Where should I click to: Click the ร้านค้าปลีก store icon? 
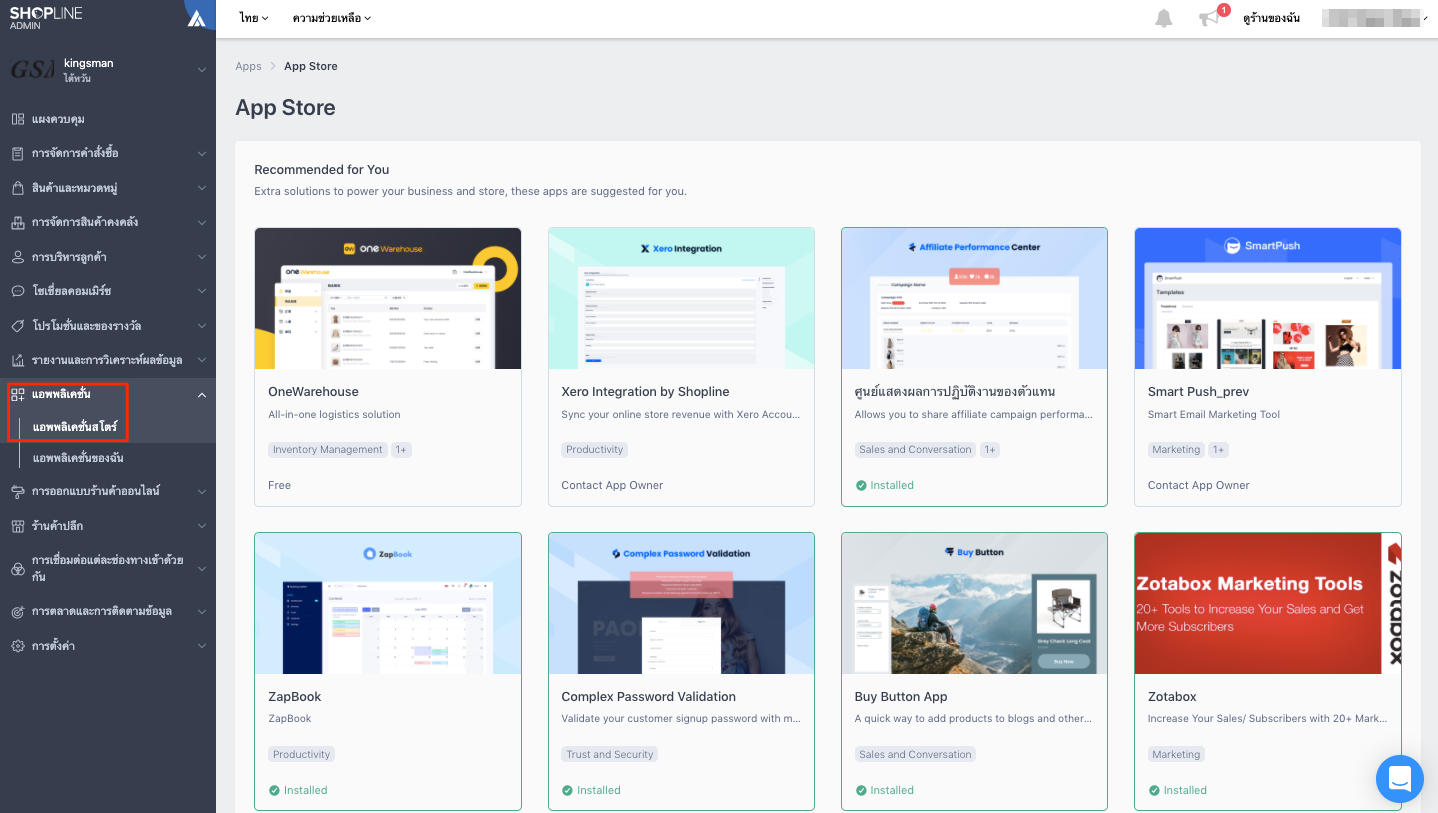18,526
